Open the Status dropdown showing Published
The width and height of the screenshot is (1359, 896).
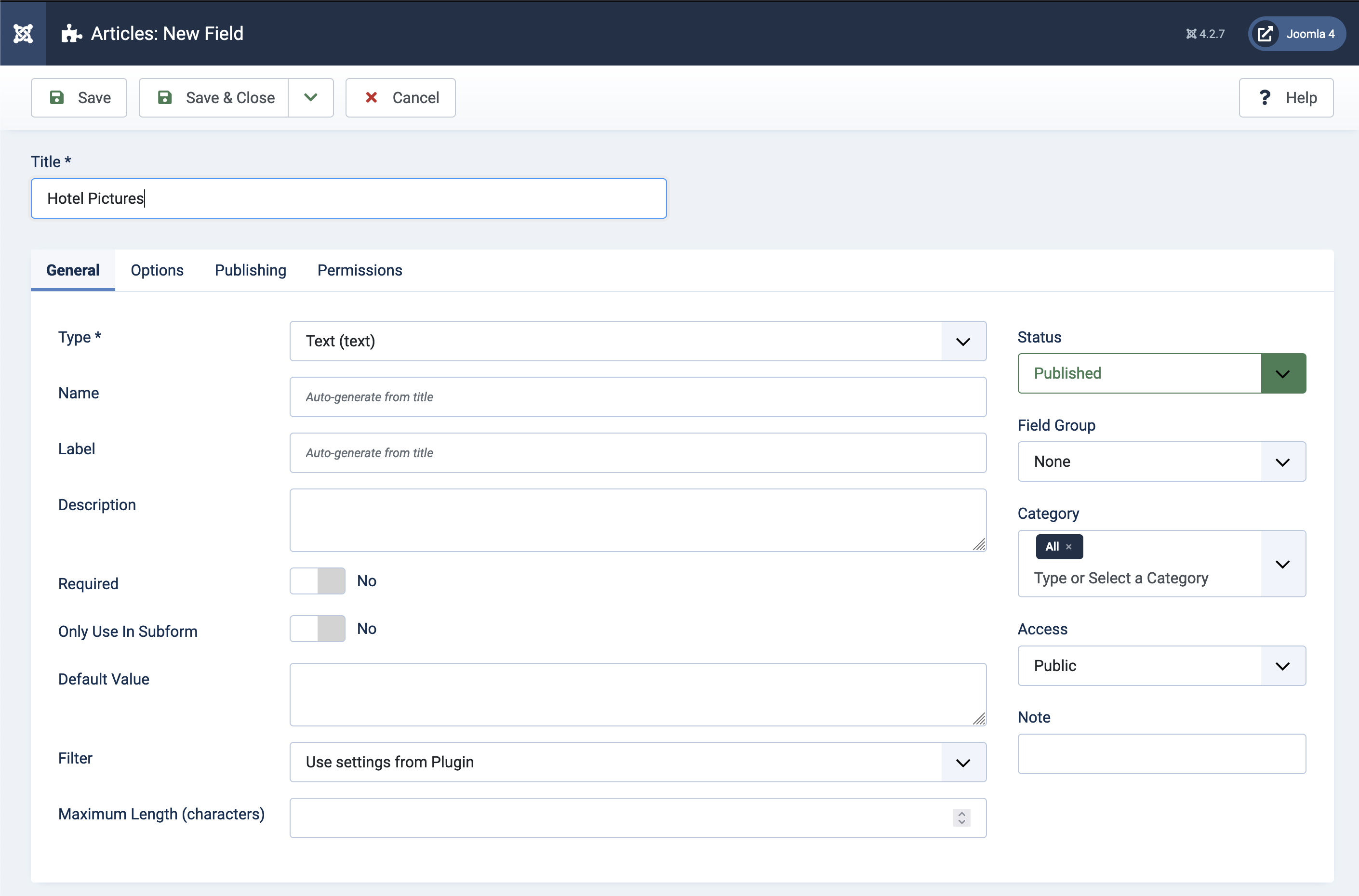click(x=1161, y=374)
